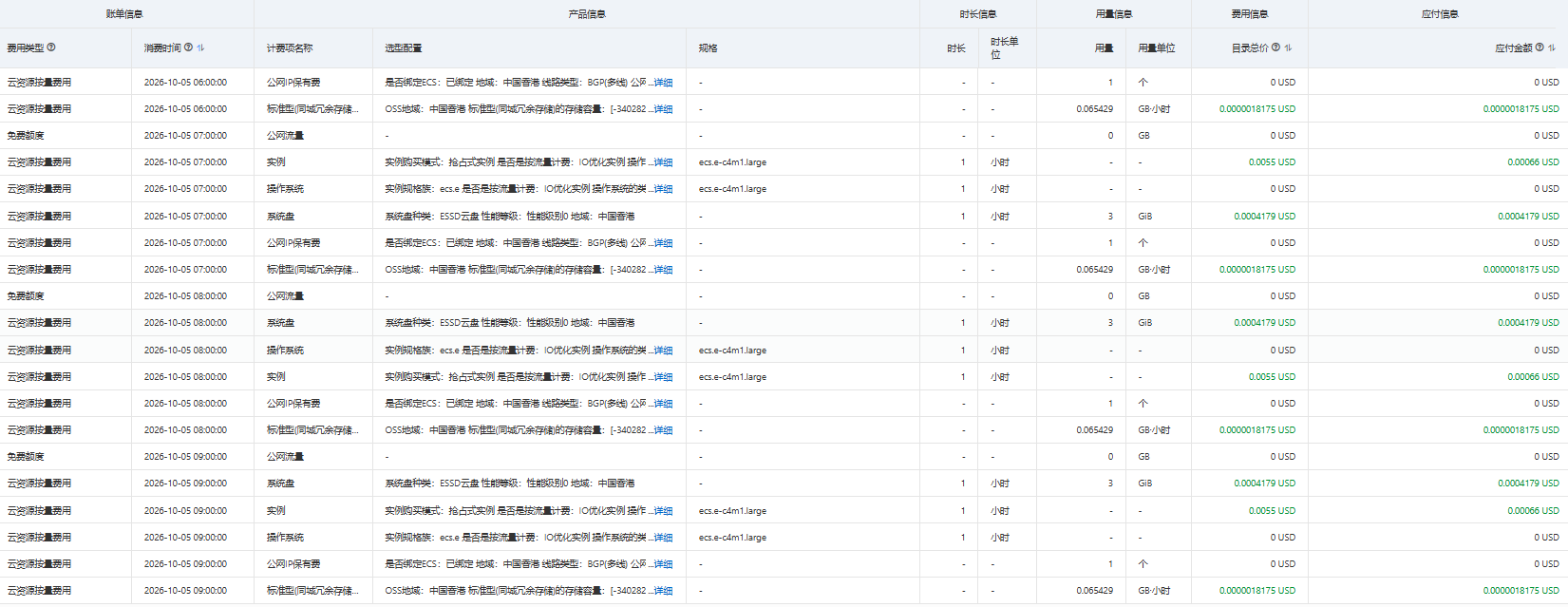View 详细 for the 07:00:00 实例 row
Image resolution: width=1568 pixels, height=607 pixels.
click(663, 162)
